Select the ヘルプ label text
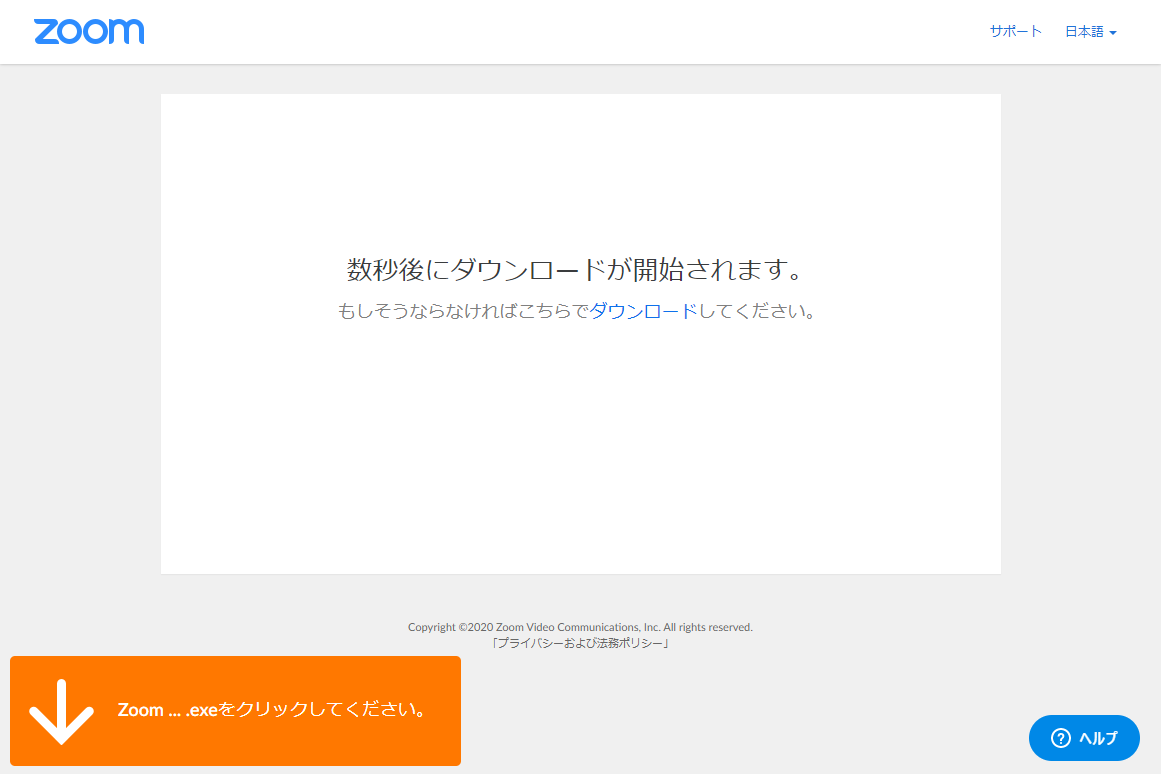The image size is (1161, 774). point(1097,738)
